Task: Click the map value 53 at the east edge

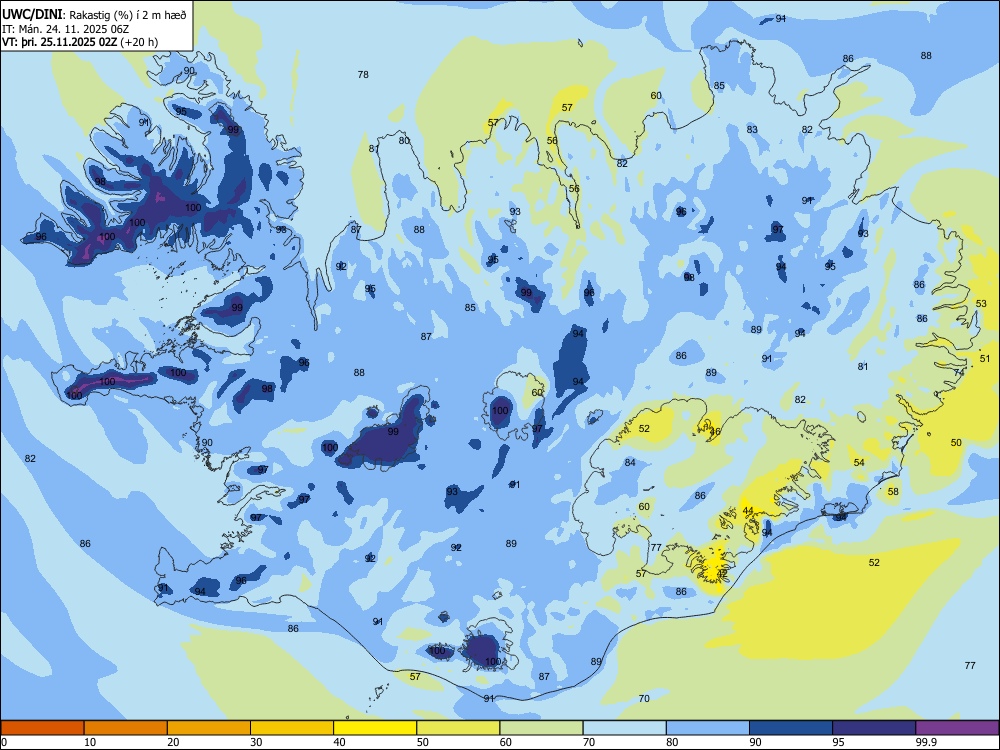Action: 982,304
